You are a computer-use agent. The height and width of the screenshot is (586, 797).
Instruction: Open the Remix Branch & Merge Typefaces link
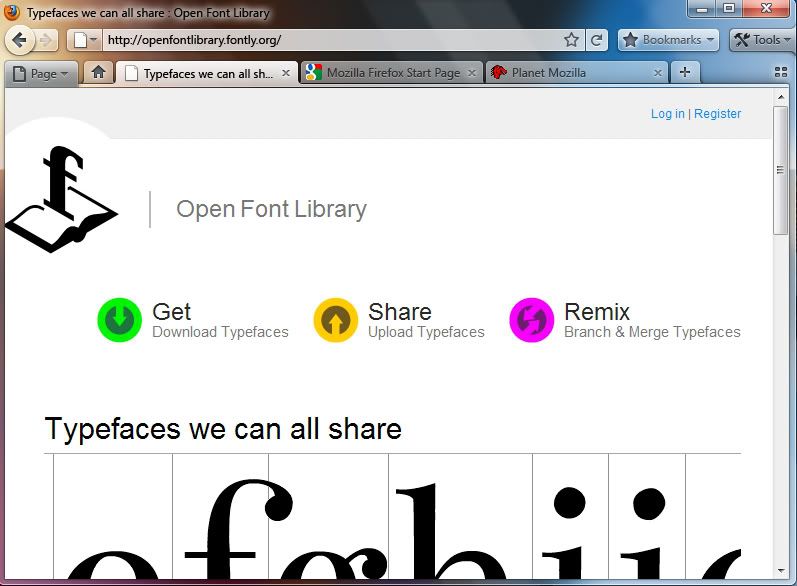coord(652,320)
